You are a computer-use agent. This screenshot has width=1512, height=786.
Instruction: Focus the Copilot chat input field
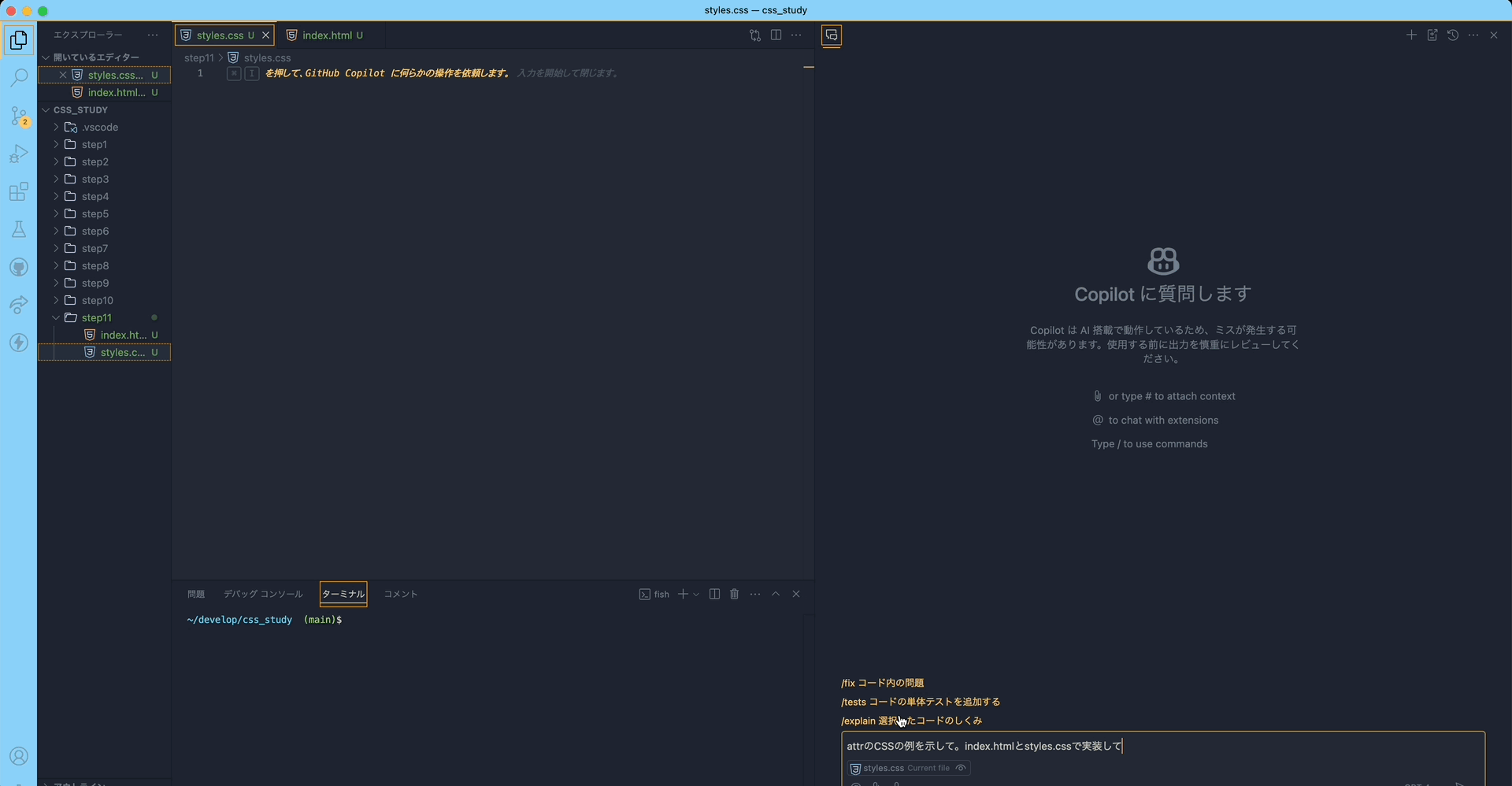(1163, 747)
